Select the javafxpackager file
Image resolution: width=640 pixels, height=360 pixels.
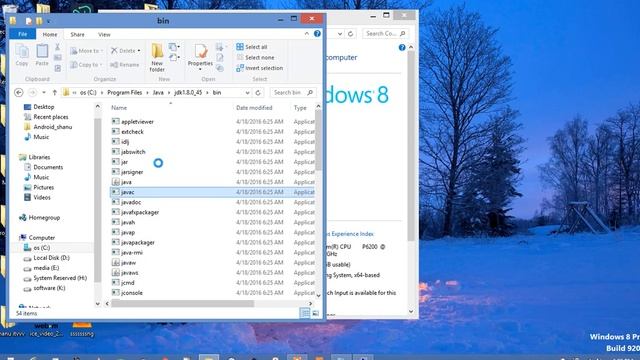tap(140, 212)
